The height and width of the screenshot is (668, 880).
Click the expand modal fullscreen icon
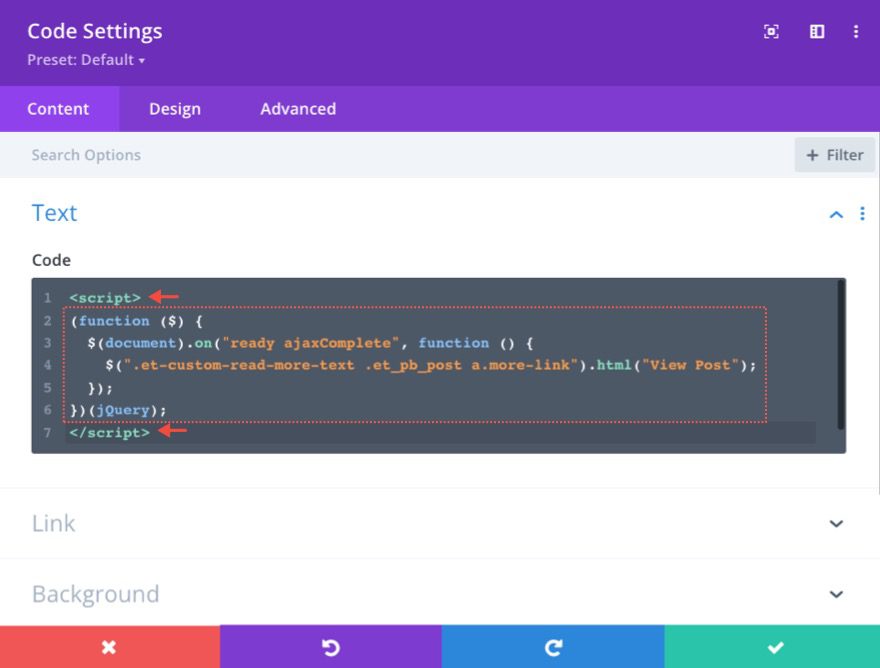771,32
